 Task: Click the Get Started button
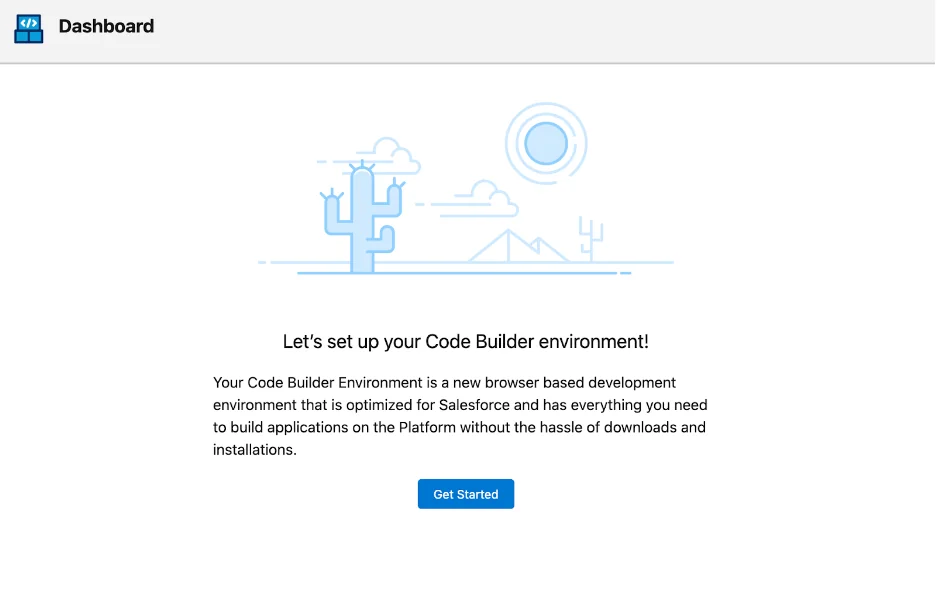click(466, 494)
